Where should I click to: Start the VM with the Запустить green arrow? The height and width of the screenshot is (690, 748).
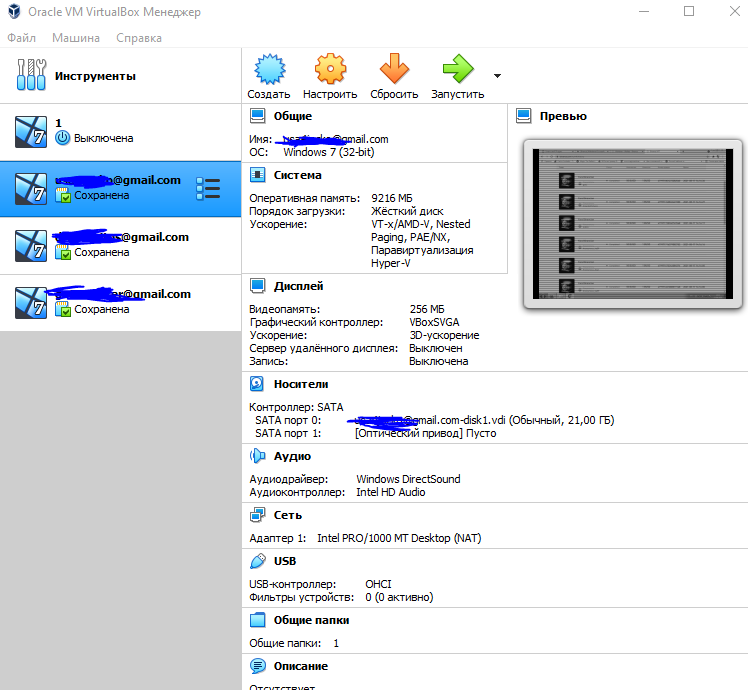tap(458, 69)
